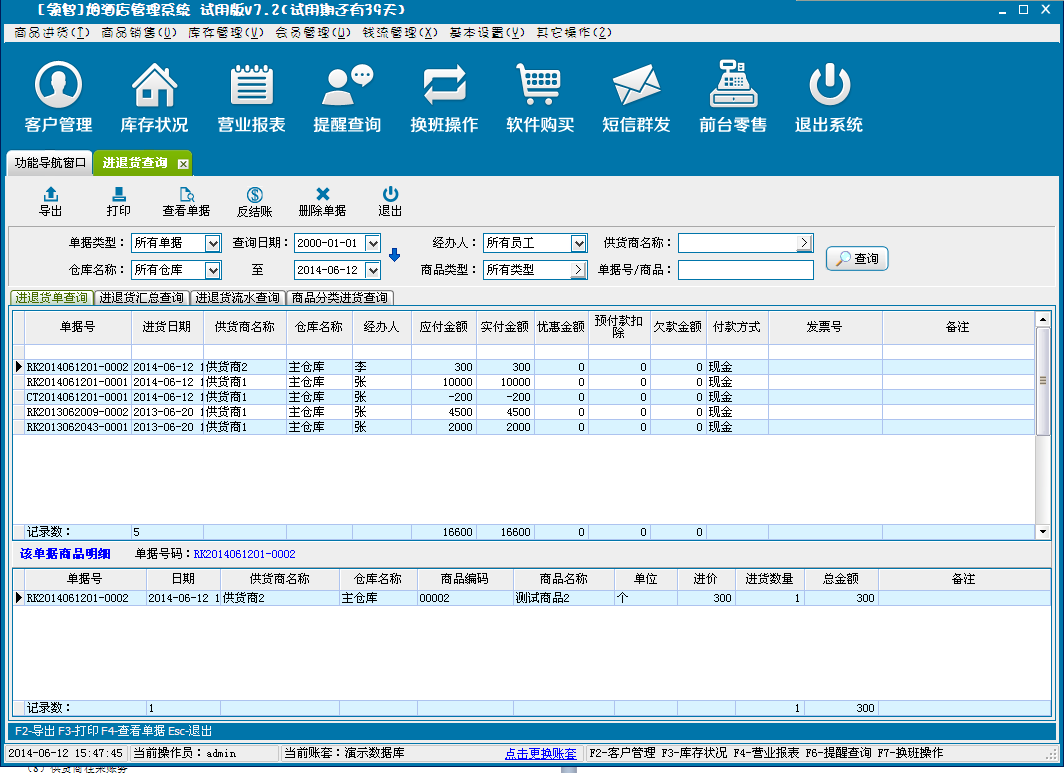Click the 退出系统 power icon
This screenshot has height=773, width=1064.
point(829,87)
